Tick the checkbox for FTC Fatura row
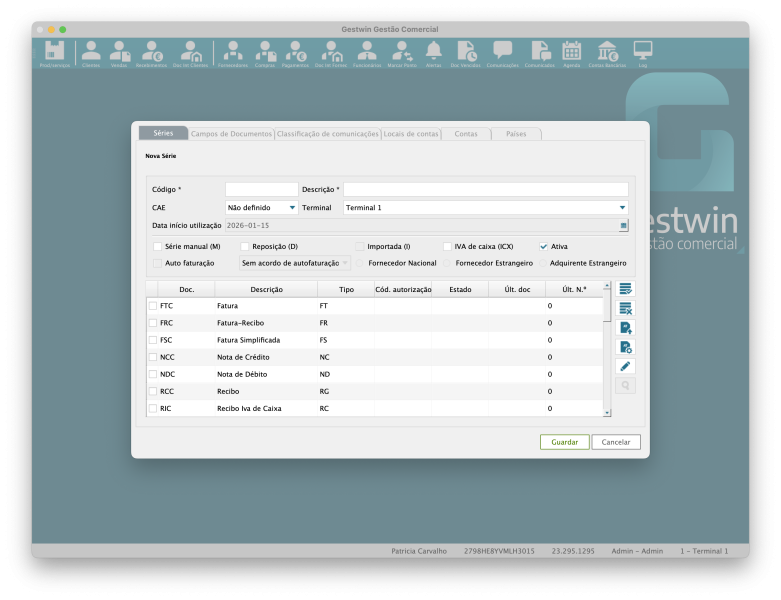The image size is (781, 600). (x=153, y=304)
